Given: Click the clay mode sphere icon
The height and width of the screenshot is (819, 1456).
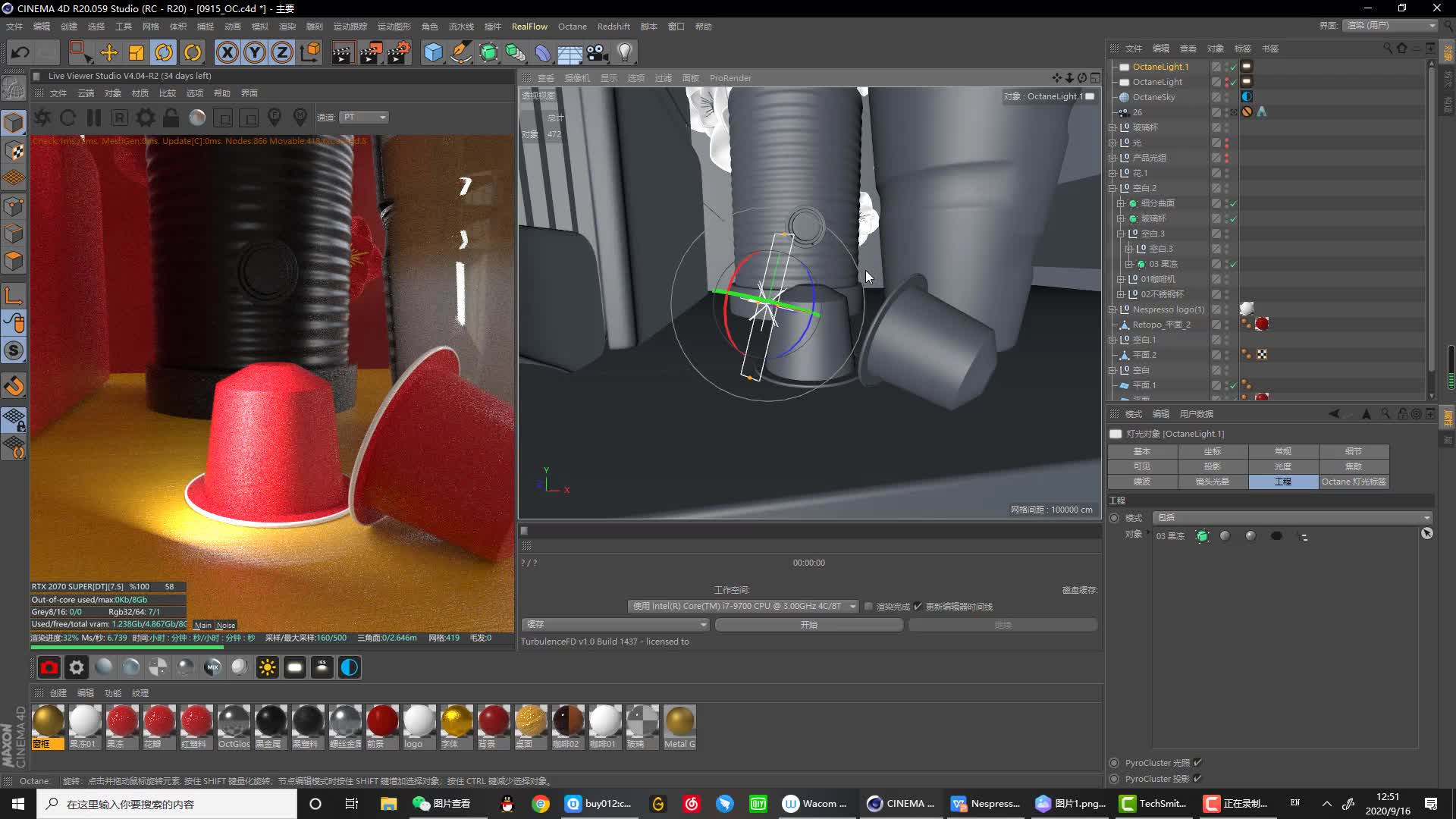Looking at the screenshot, I should point(197,118).
